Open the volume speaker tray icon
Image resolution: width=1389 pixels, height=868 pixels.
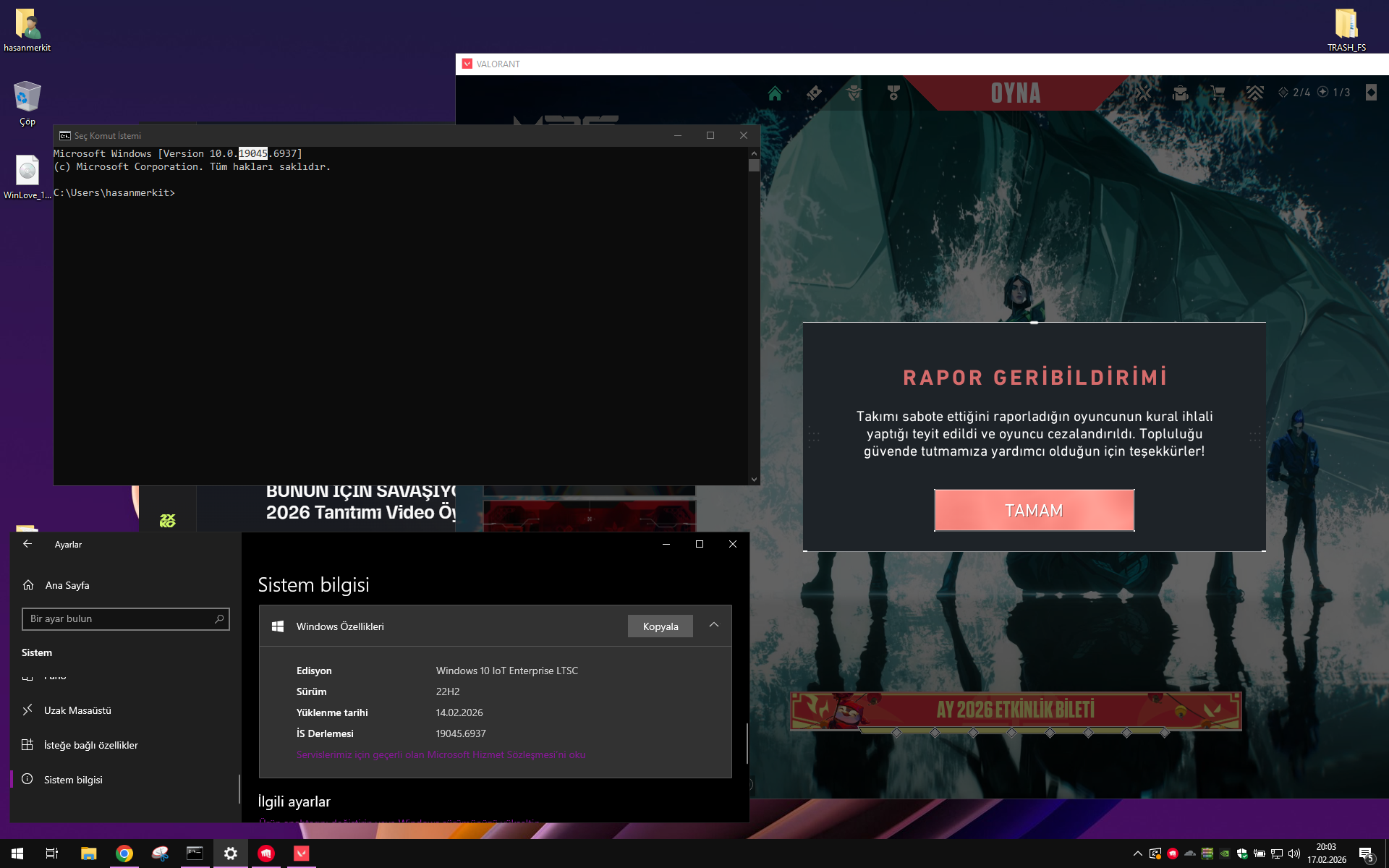1294,854
